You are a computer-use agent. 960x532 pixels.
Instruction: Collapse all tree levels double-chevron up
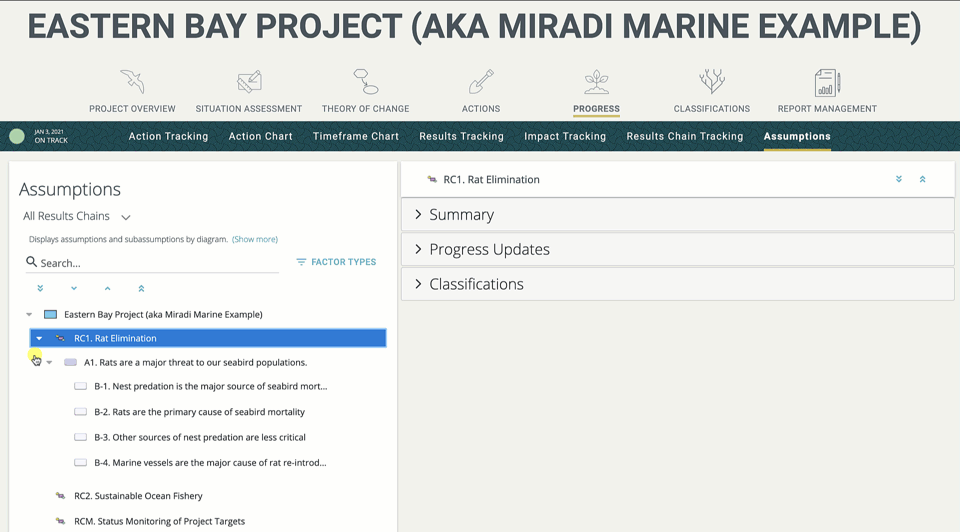[141, 288]
